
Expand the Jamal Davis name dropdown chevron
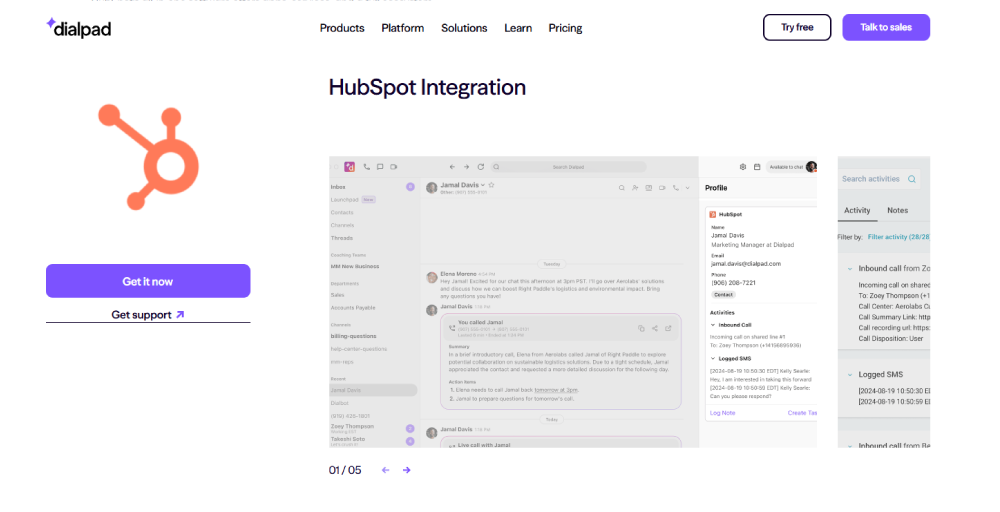pyautogui.click(x=483, y=185)
